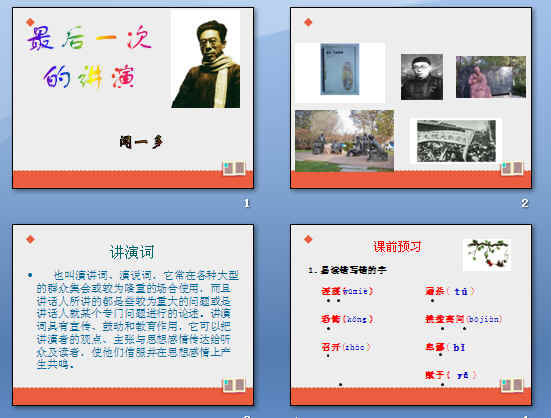Click the orange diamond on slide 1

click(x=30, y=22)
